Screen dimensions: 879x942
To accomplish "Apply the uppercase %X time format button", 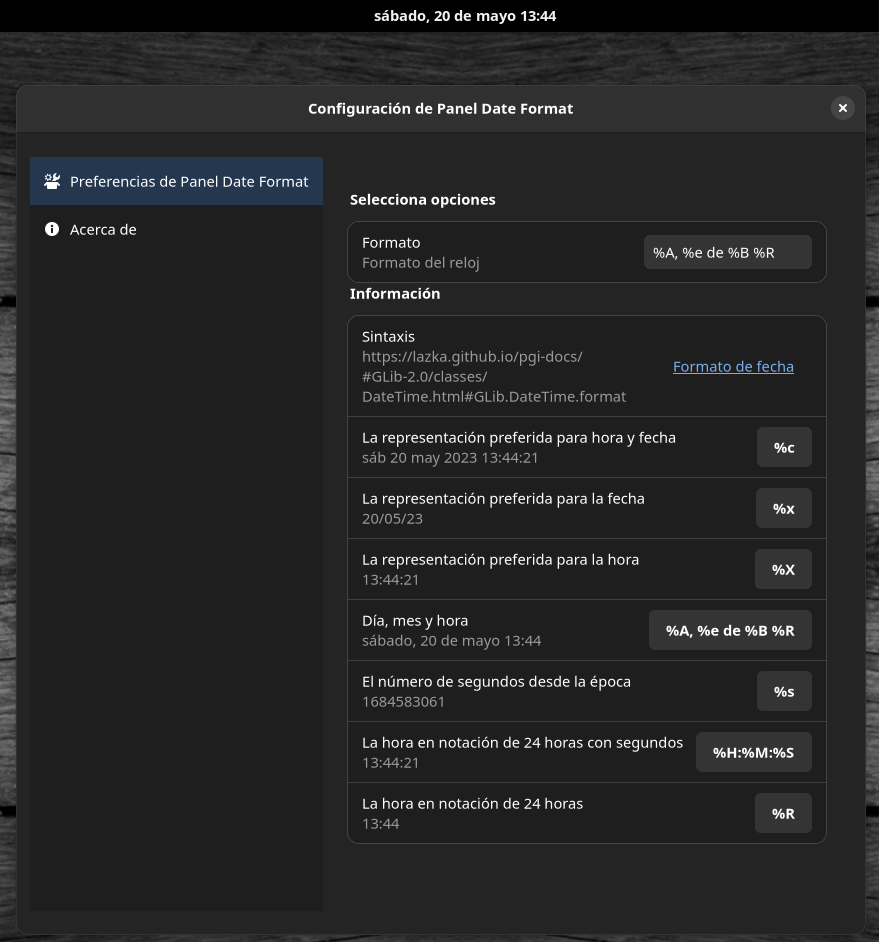I will (x=783, y=570).
